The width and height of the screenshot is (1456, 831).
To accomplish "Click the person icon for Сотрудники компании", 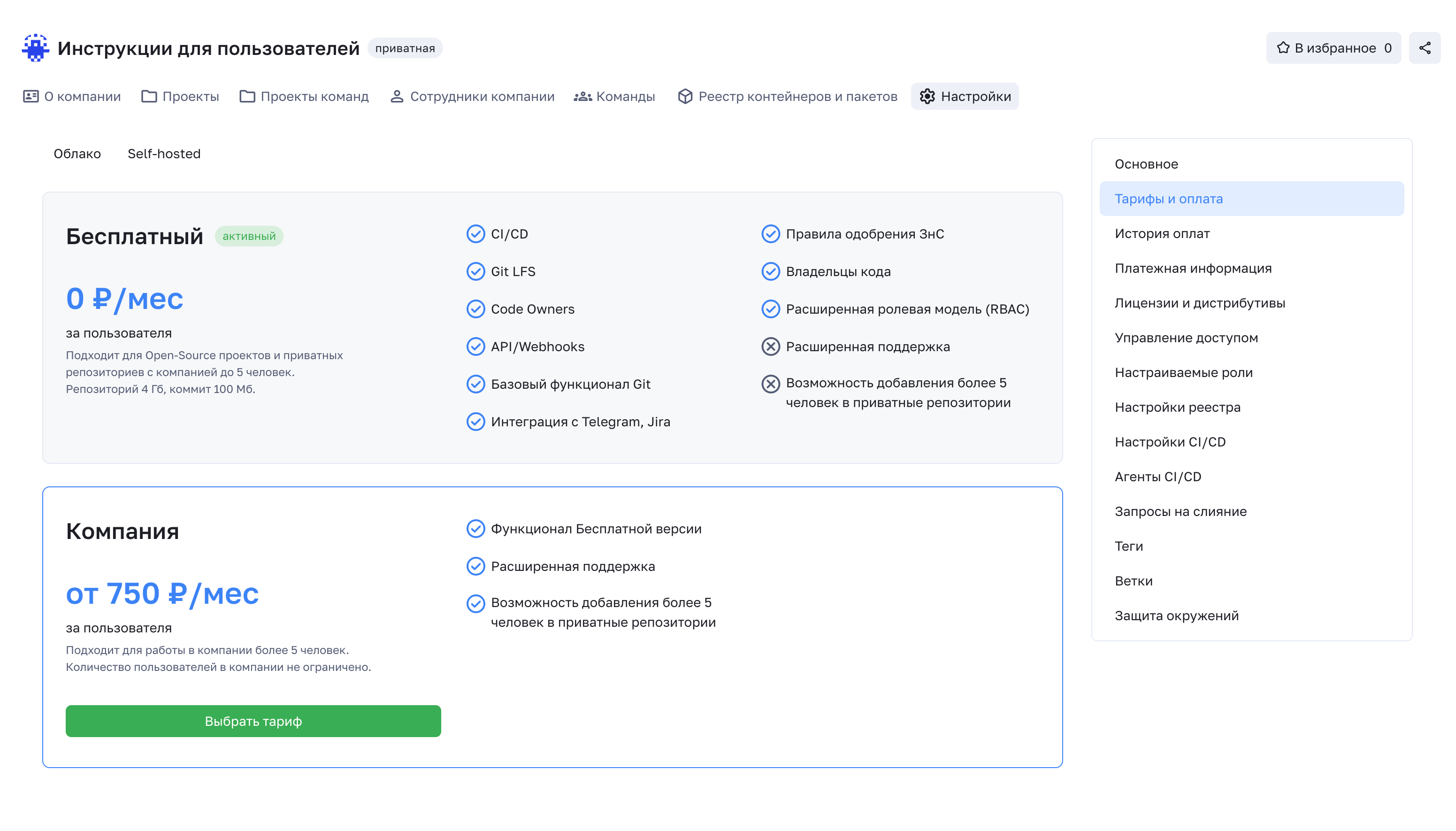I will point(397,96).
